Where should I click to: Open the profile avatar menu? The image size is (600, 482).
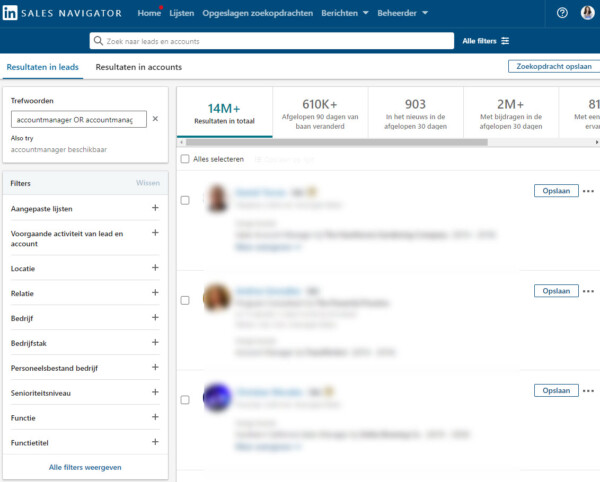tap(587, 13)
